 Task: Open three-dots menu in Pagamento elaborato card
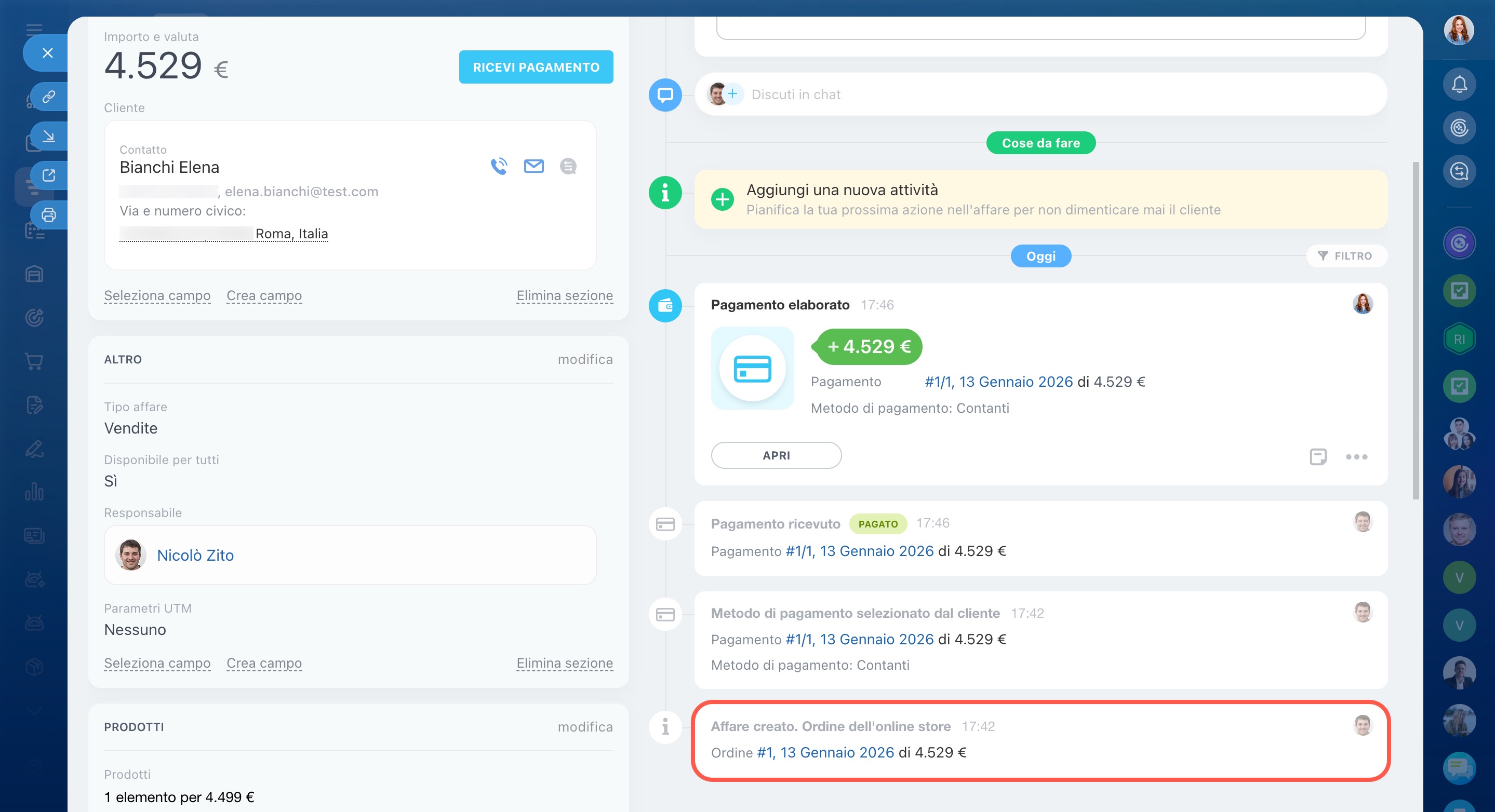[x=1356, y=456]
